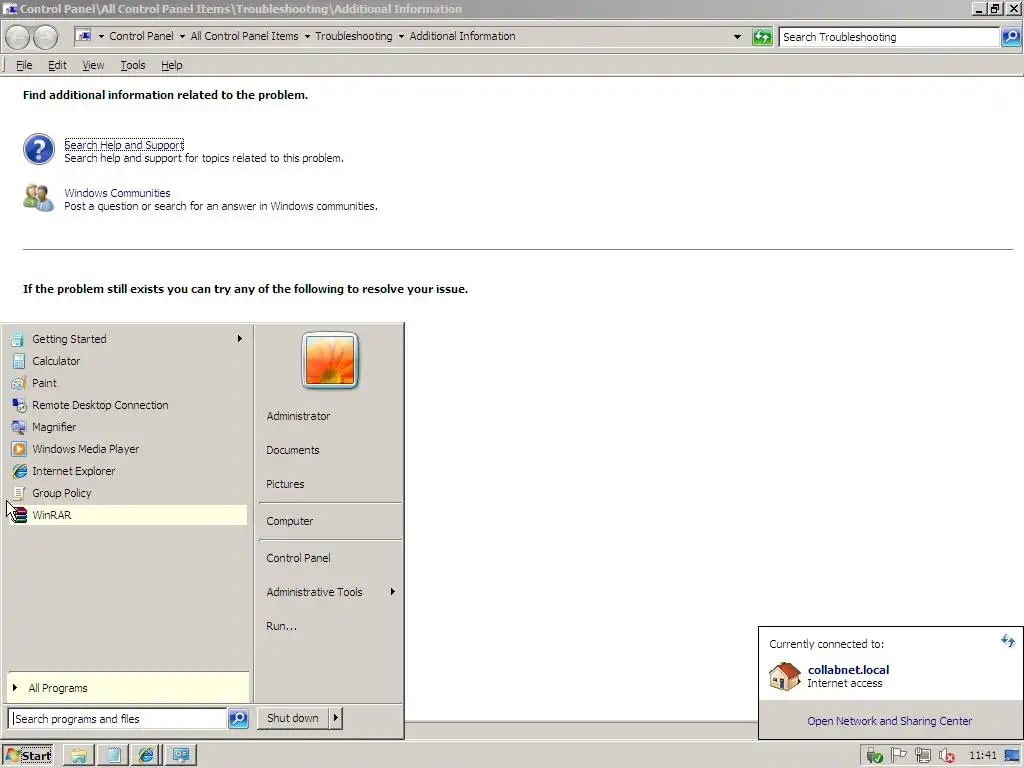Click the Windows Media Player icon
1024x768 pixels.
19,449
